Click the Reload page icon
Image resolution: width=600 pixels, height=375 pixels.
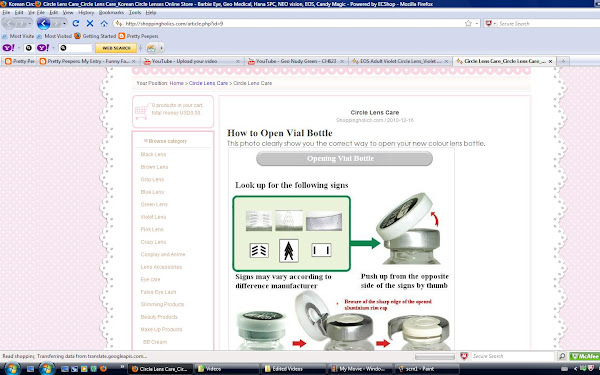(76, 24)
